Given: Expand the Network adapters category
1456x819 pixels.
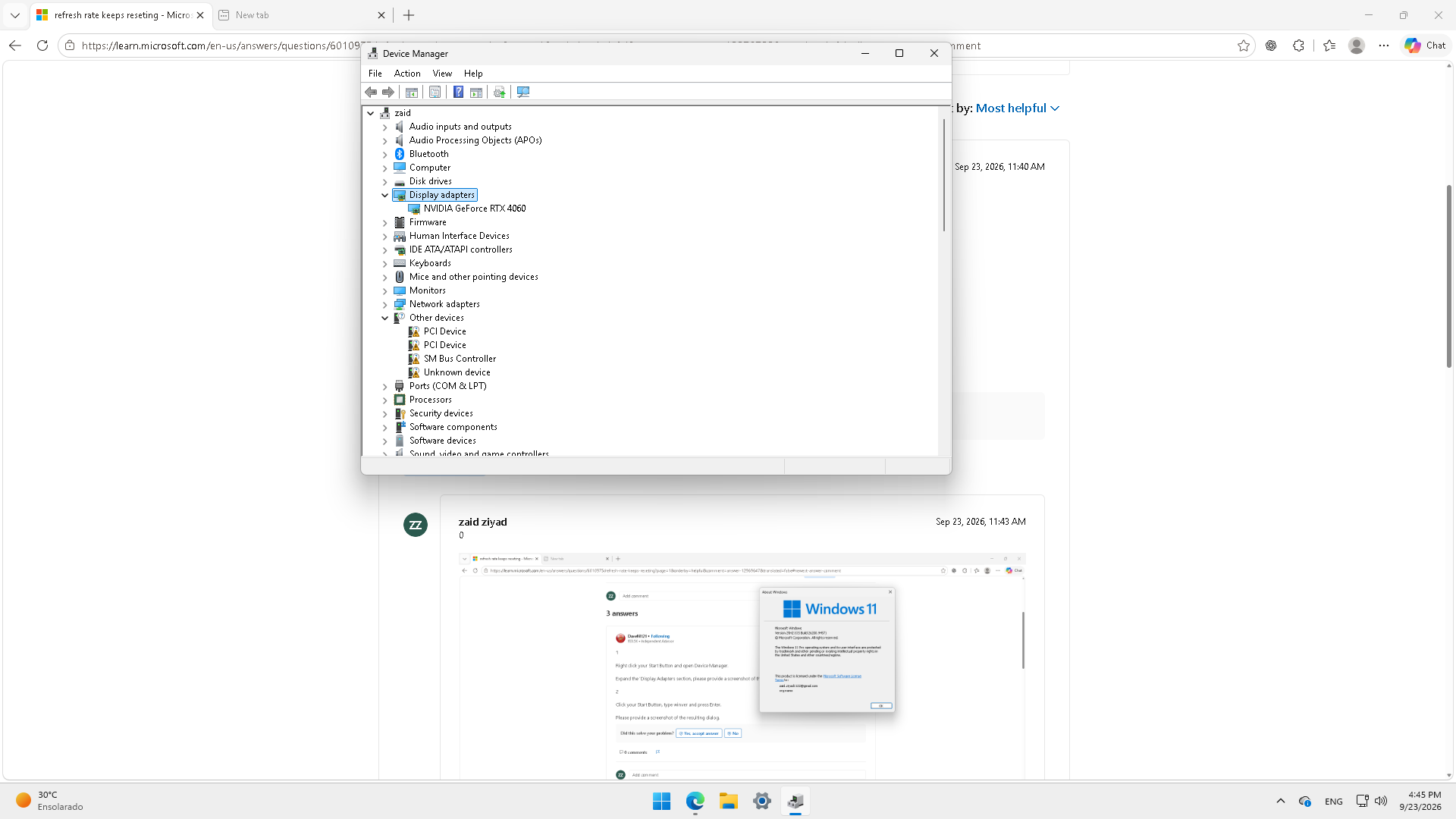Looking at the screenshot, I should click(384, 305).
